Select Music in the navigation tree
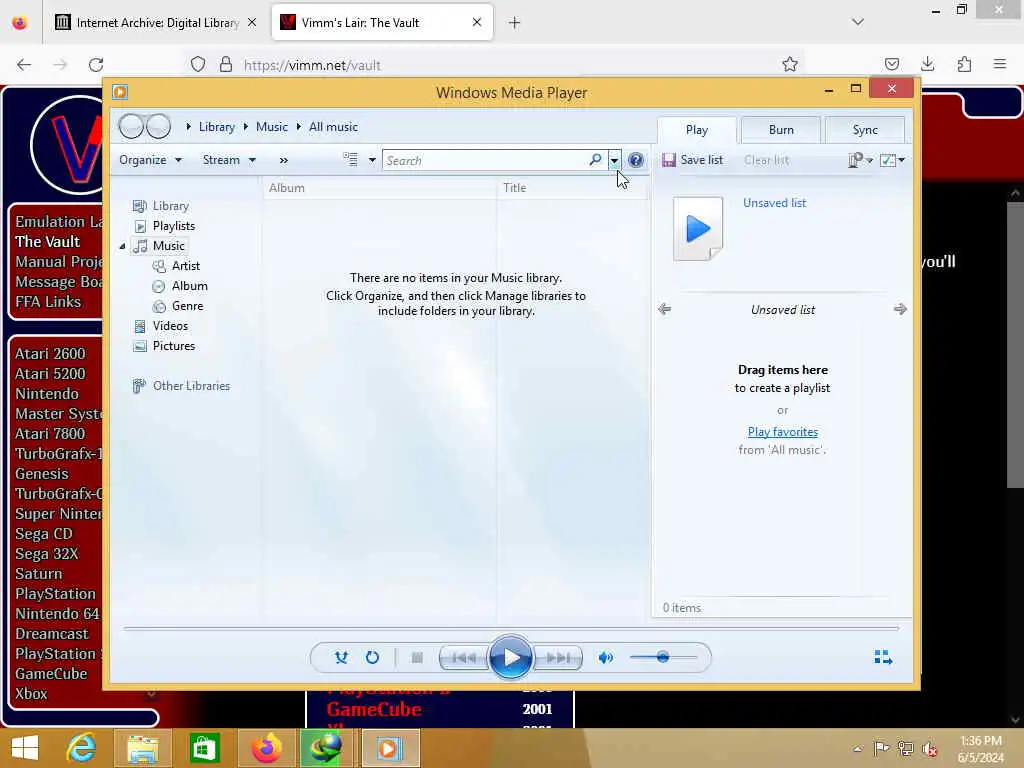This screenshot has width=1024, height=768. point(168,246)
